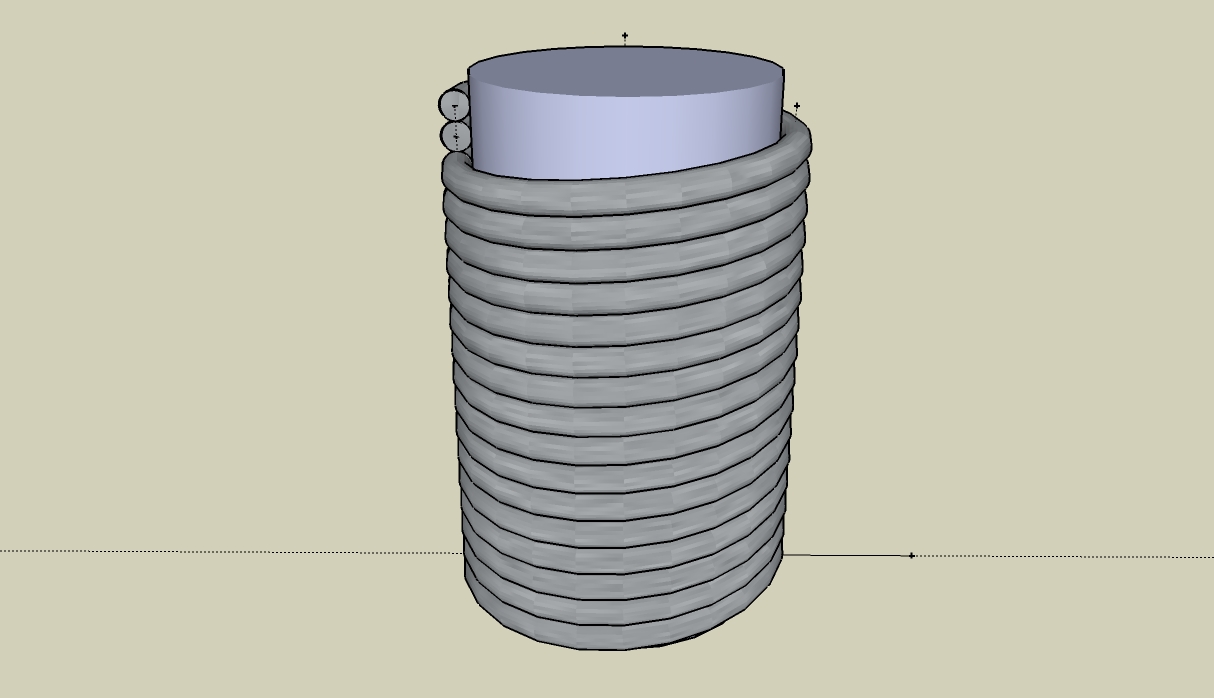Image resolution: width=1214 pixels, height=698 pixels.
Task: Select the guide point at the coil's upper right
Action: 797,106
